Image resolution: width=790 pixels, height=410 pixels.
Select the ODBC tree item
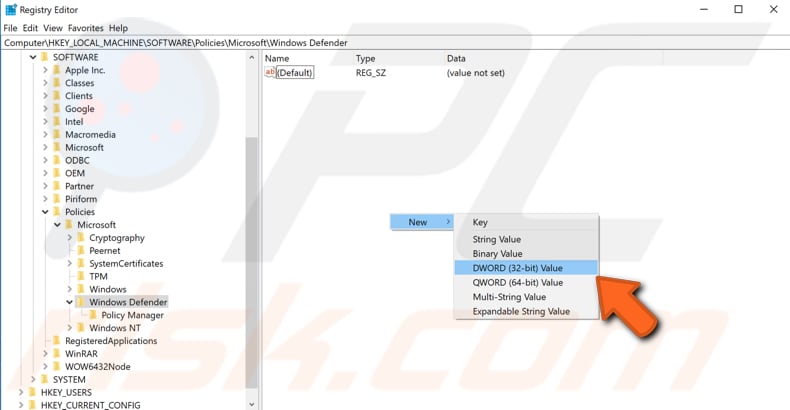point(77,160)
